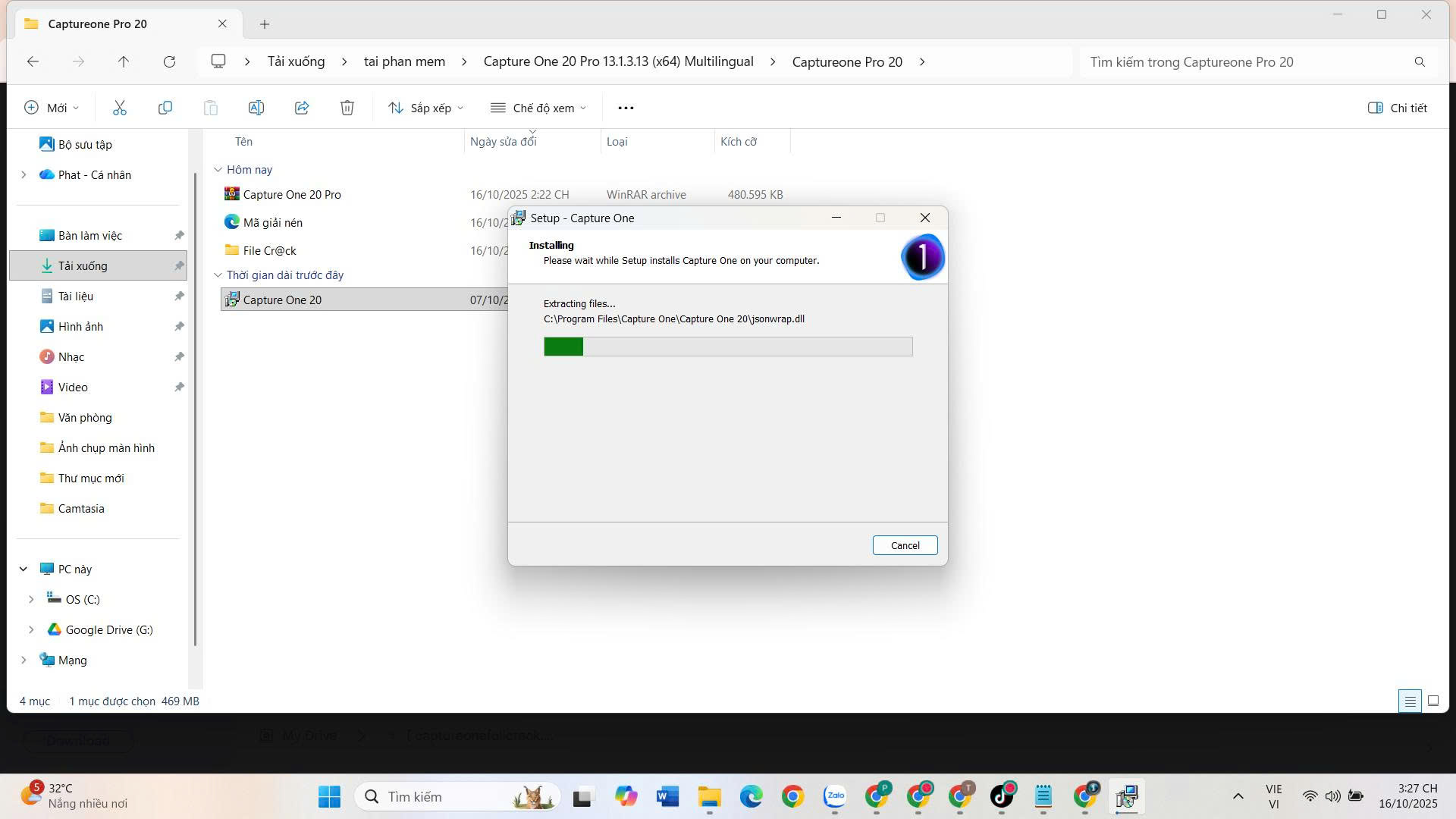Screen dimensions: 1456x819
Task: Click the Rename icon in toolbar
Action: coord(256,108)
